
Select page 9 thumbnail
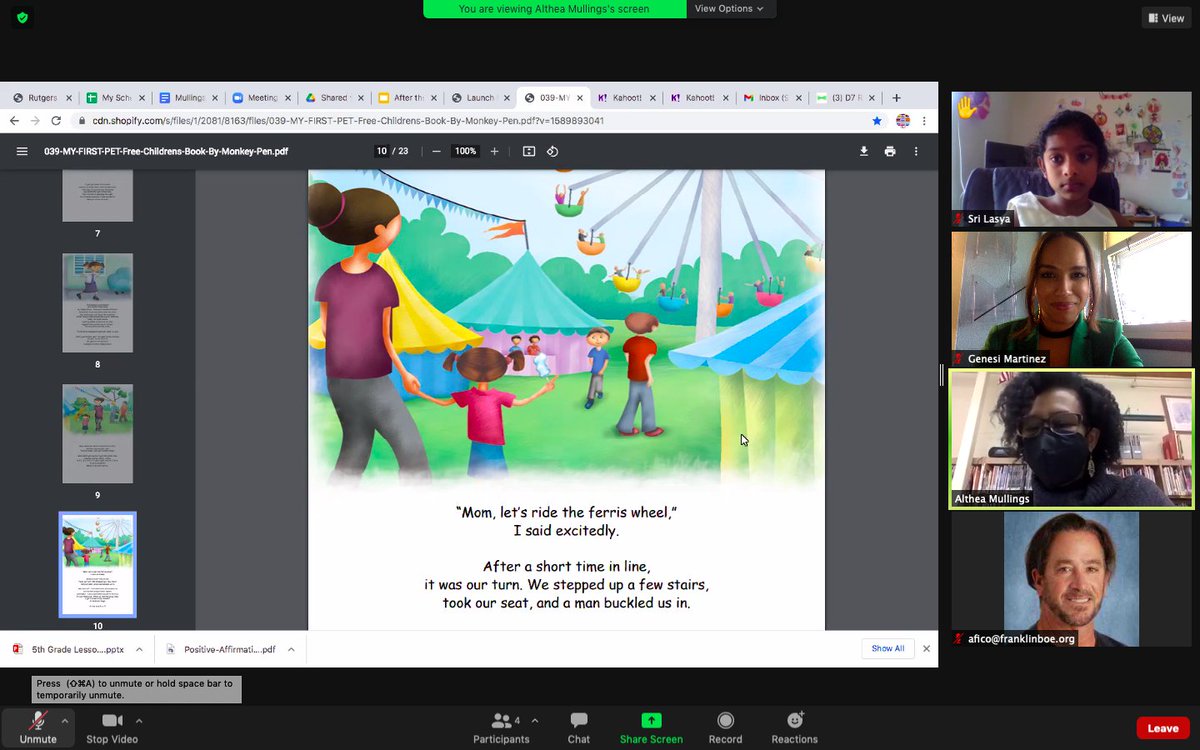tap(97, 433)
